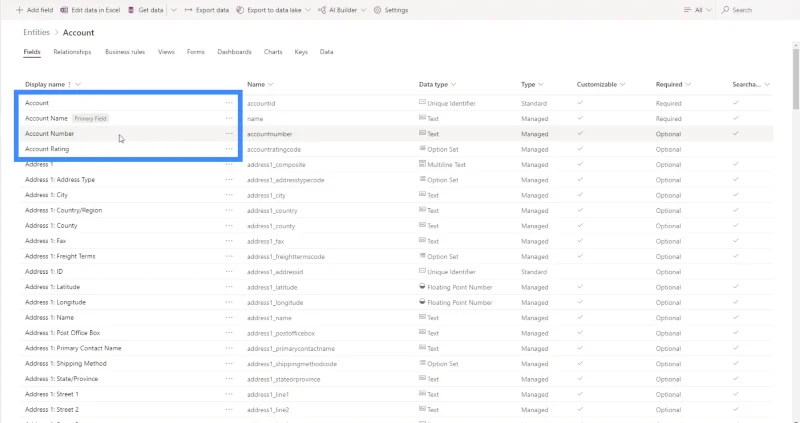Open more options for Account Name row
Image resolution: width=800 pixels, height=423 pixels.
[x=229, y=118]
